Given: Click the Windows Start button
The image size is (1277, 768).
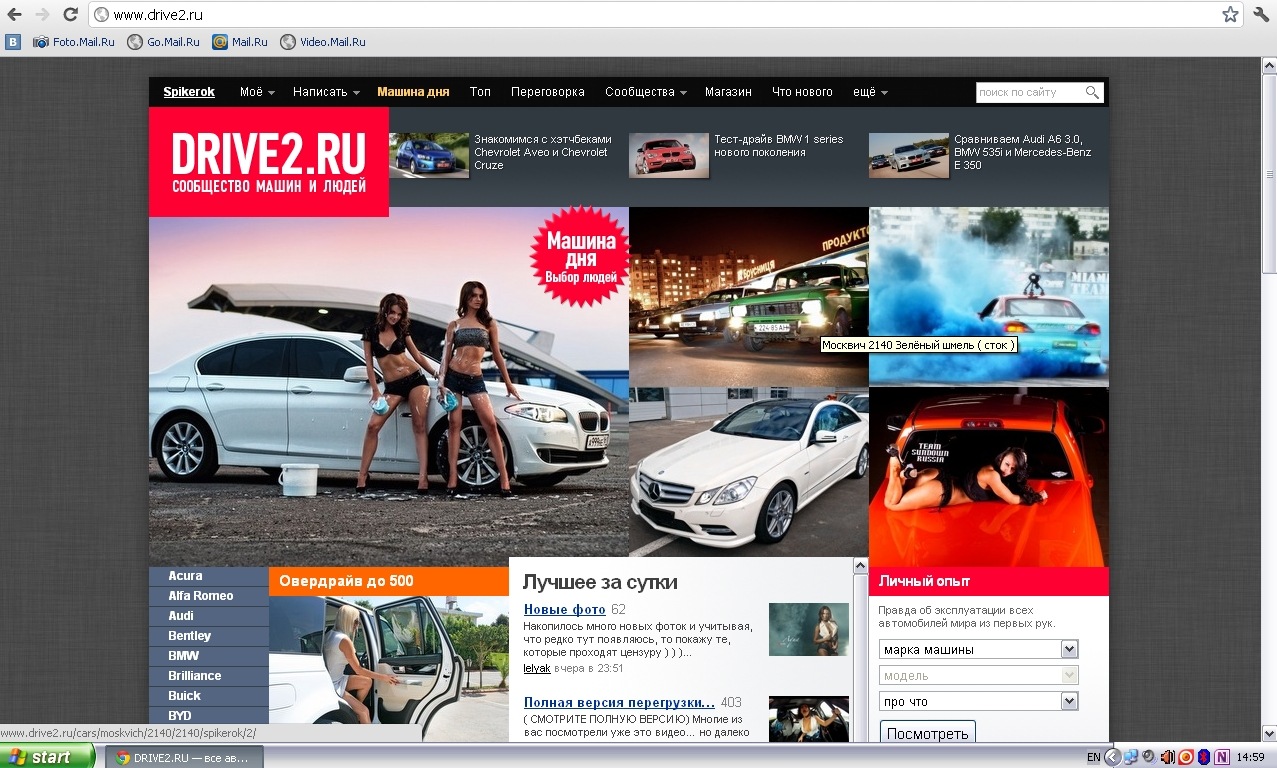Looking at the screenshot, I should click(48, 757).
